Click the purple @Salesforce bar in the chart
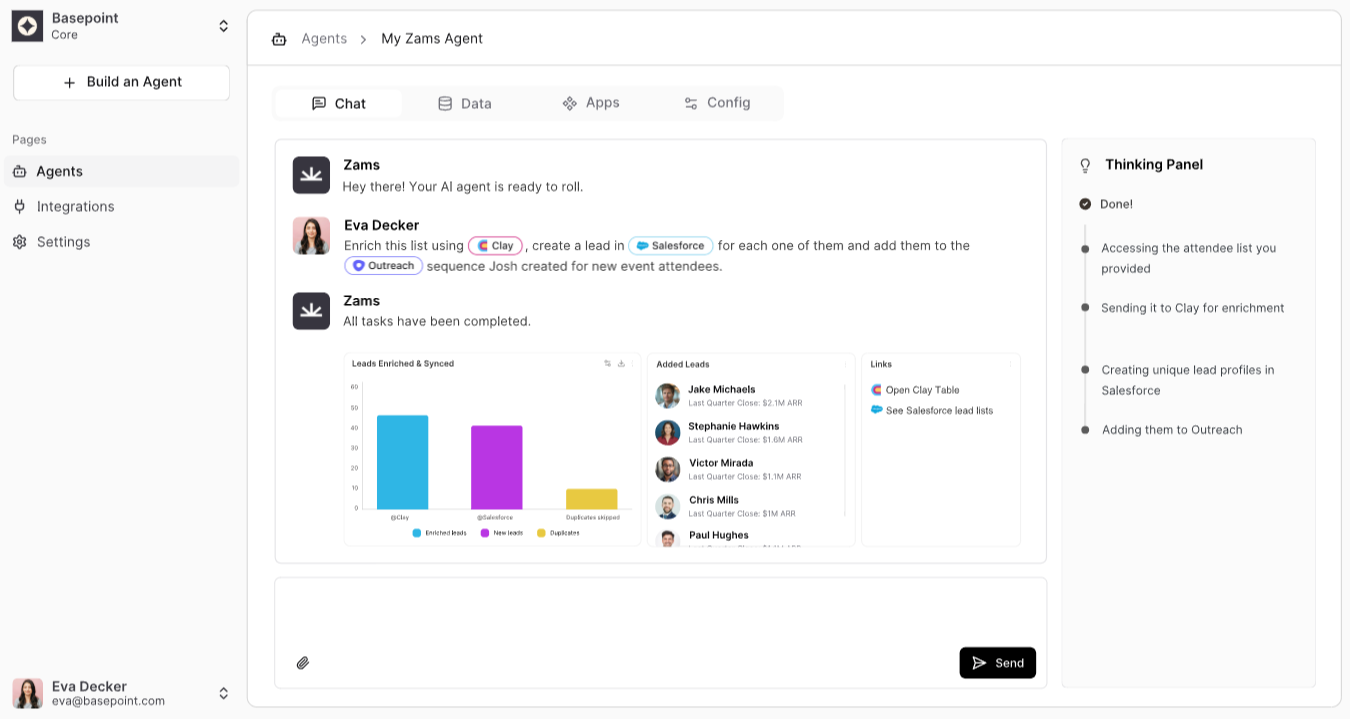 tap(497, 467)
